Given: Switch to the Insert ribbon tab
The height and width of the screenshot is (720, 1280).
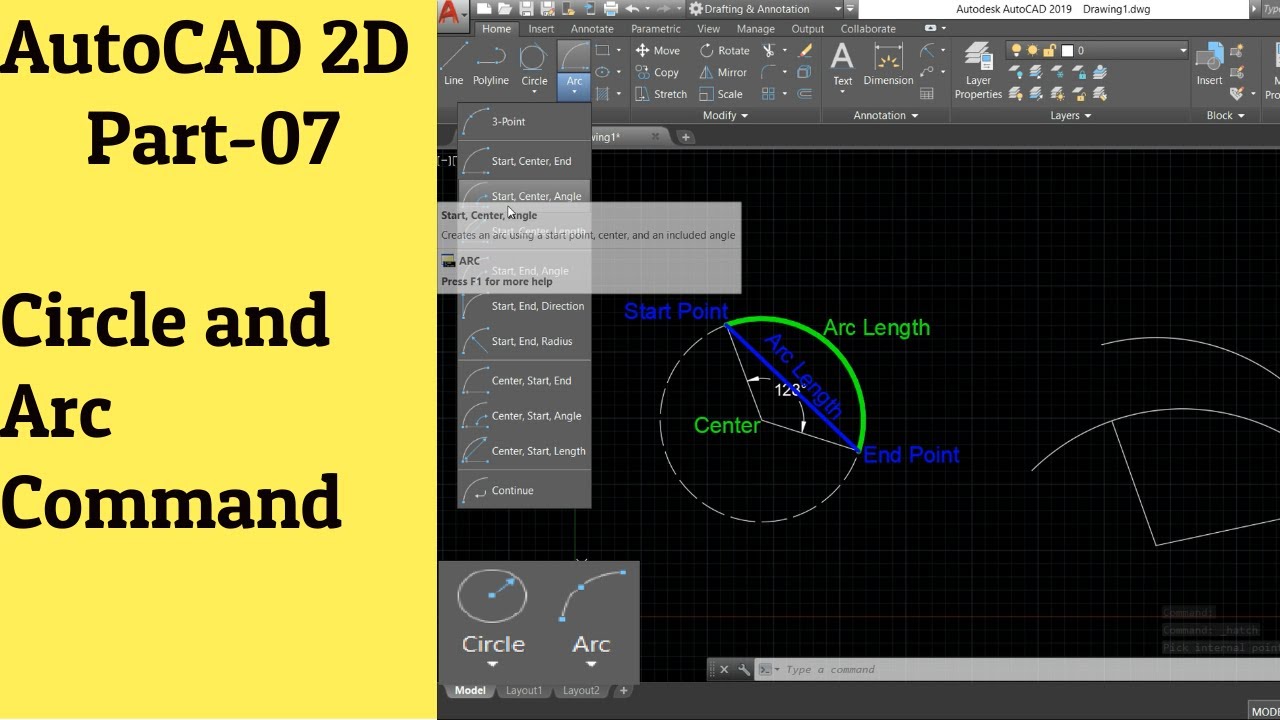Looking at the screenshot, I should pos(541,29).
